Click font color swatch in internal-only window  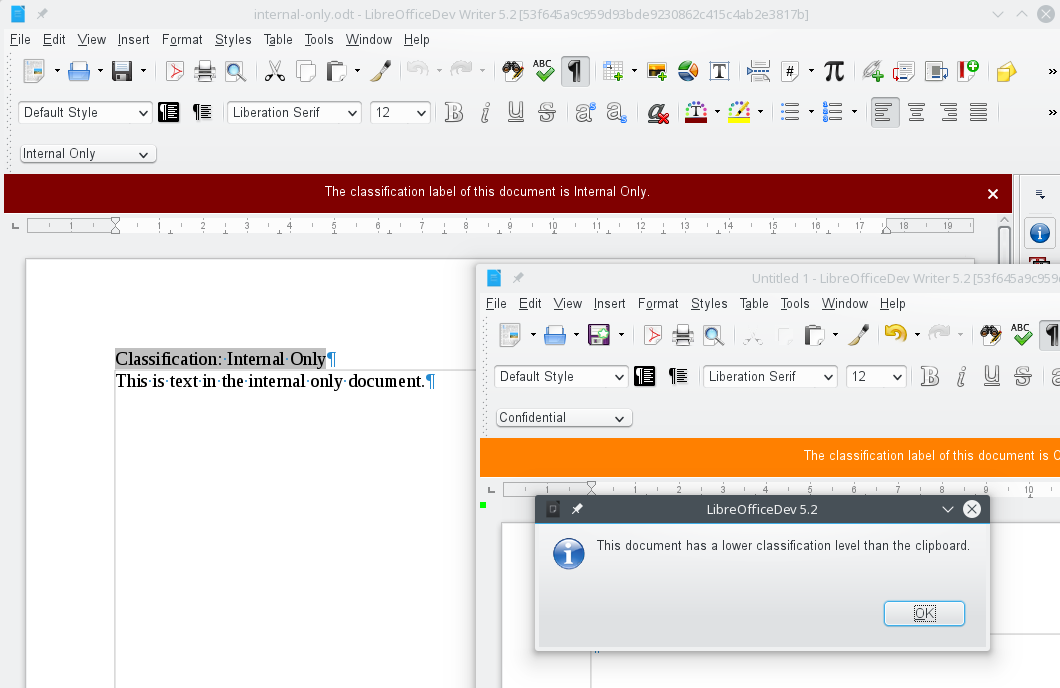point(696,112)
